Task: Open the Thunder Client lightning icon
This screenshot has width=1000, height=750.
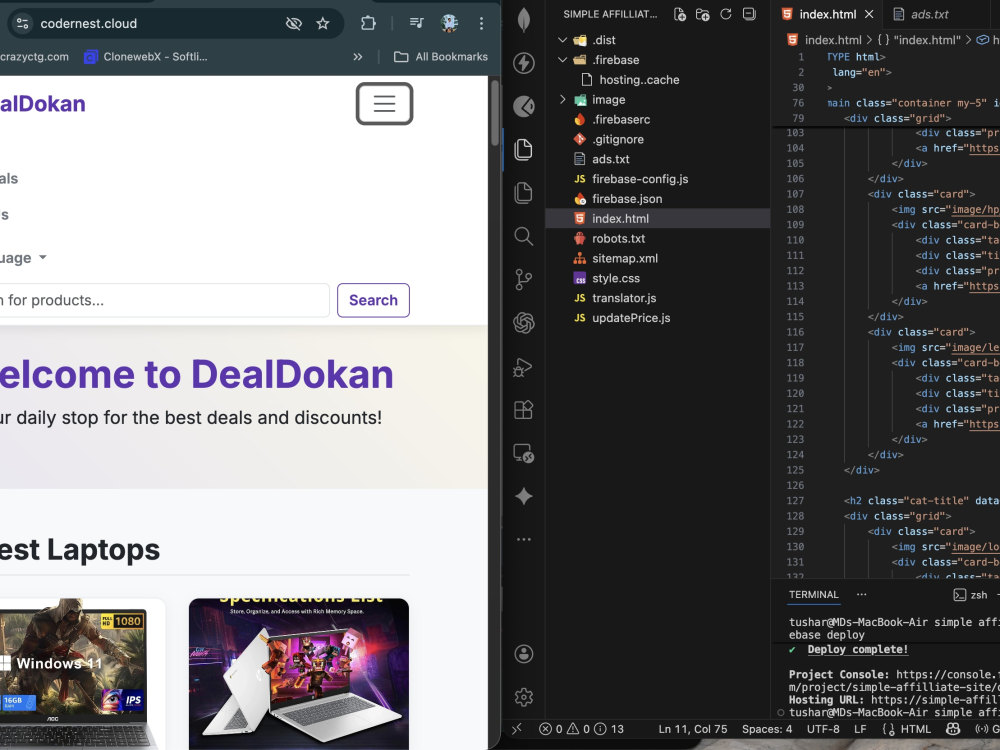Action: (524, 63)
